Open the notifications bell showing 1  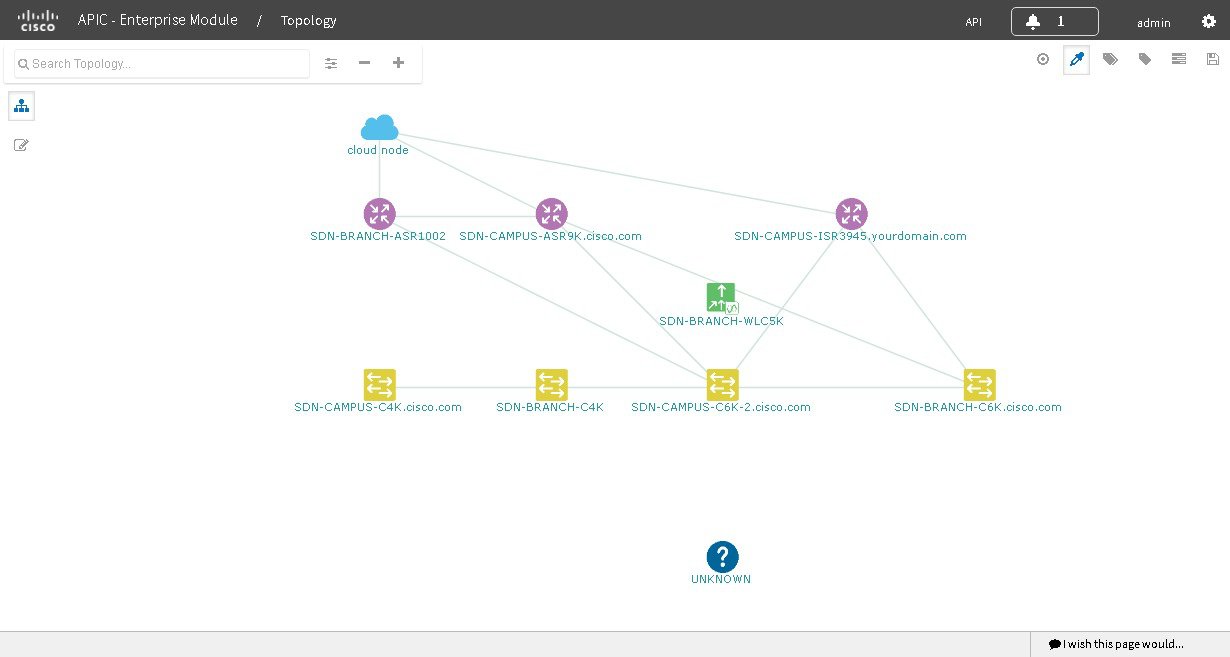(x=1054, y=21)
